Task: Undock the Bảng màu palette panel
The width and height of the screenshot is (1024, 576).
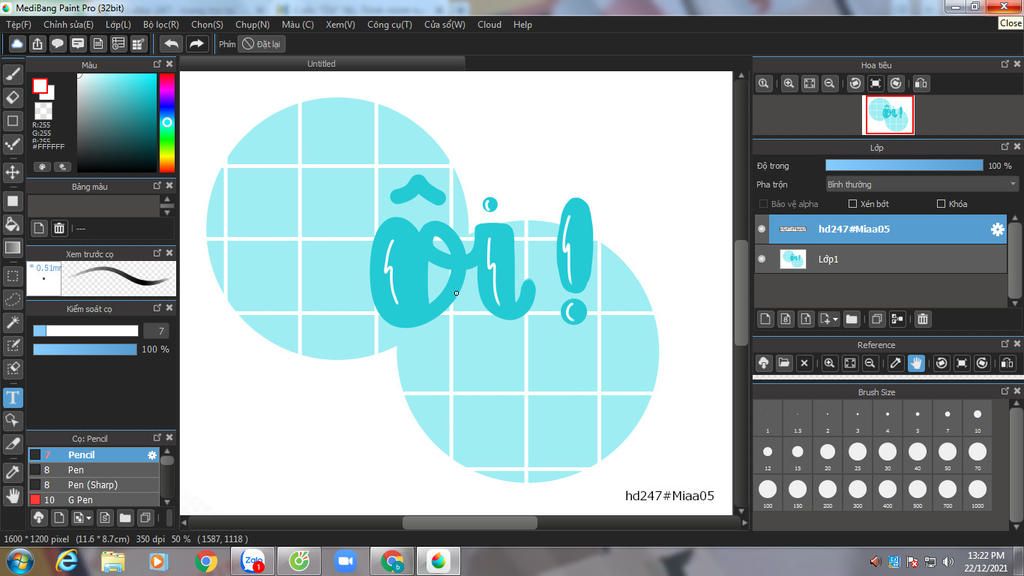Action: point(157,186)
